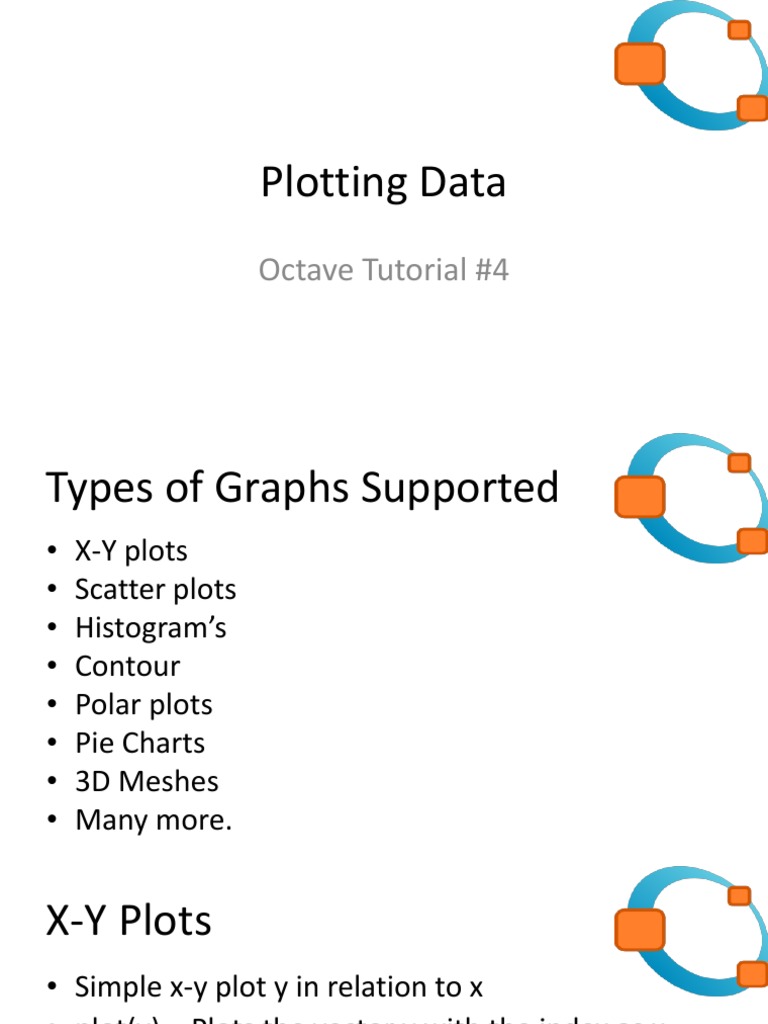Click the small top orange square in the second slide logo
The image size is (768, 1024).
(739, 462)
